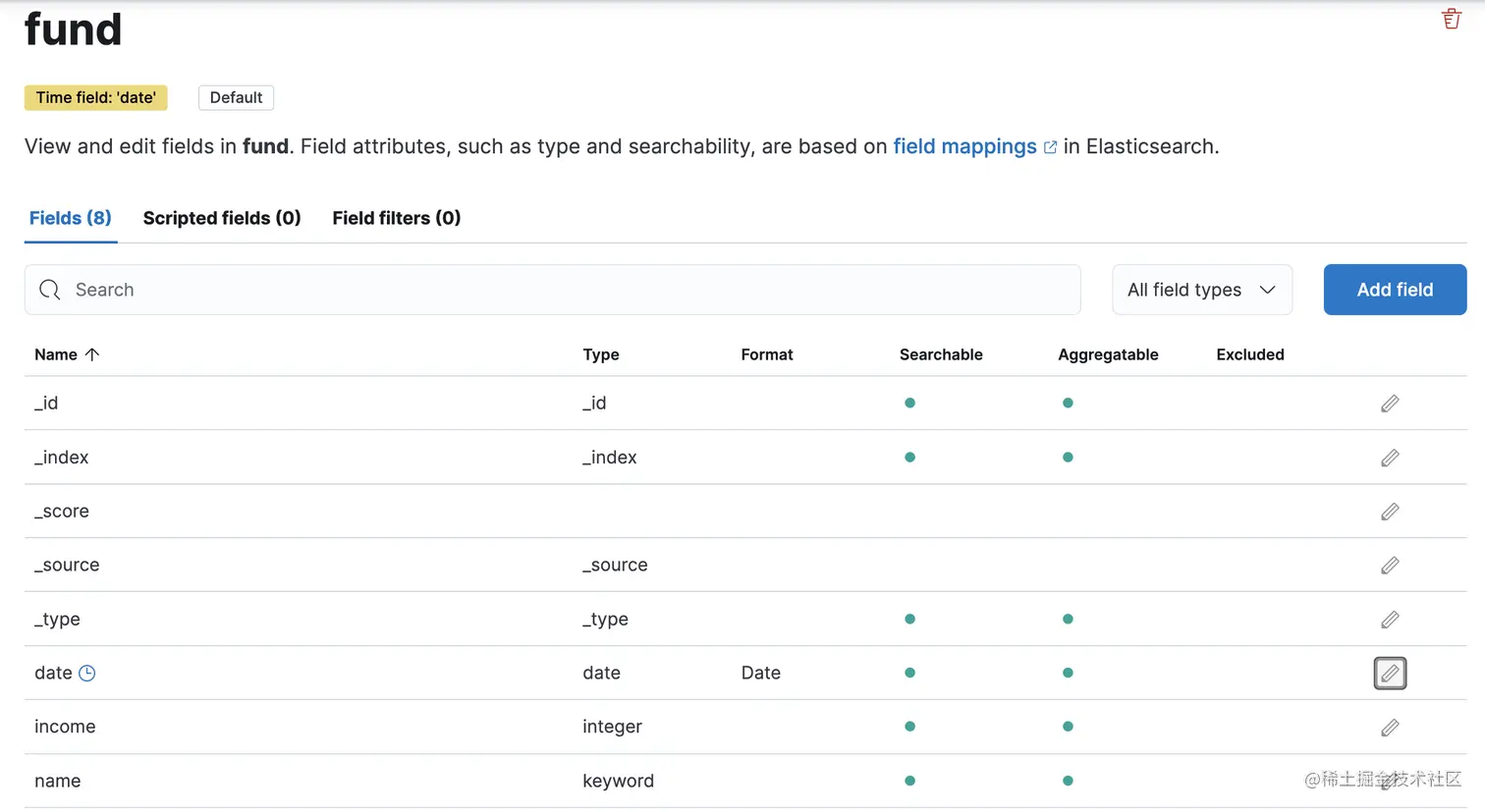Click the Type column header
Image resolution: width=1485 pixels, height=812 pixels.
point(601,354)
